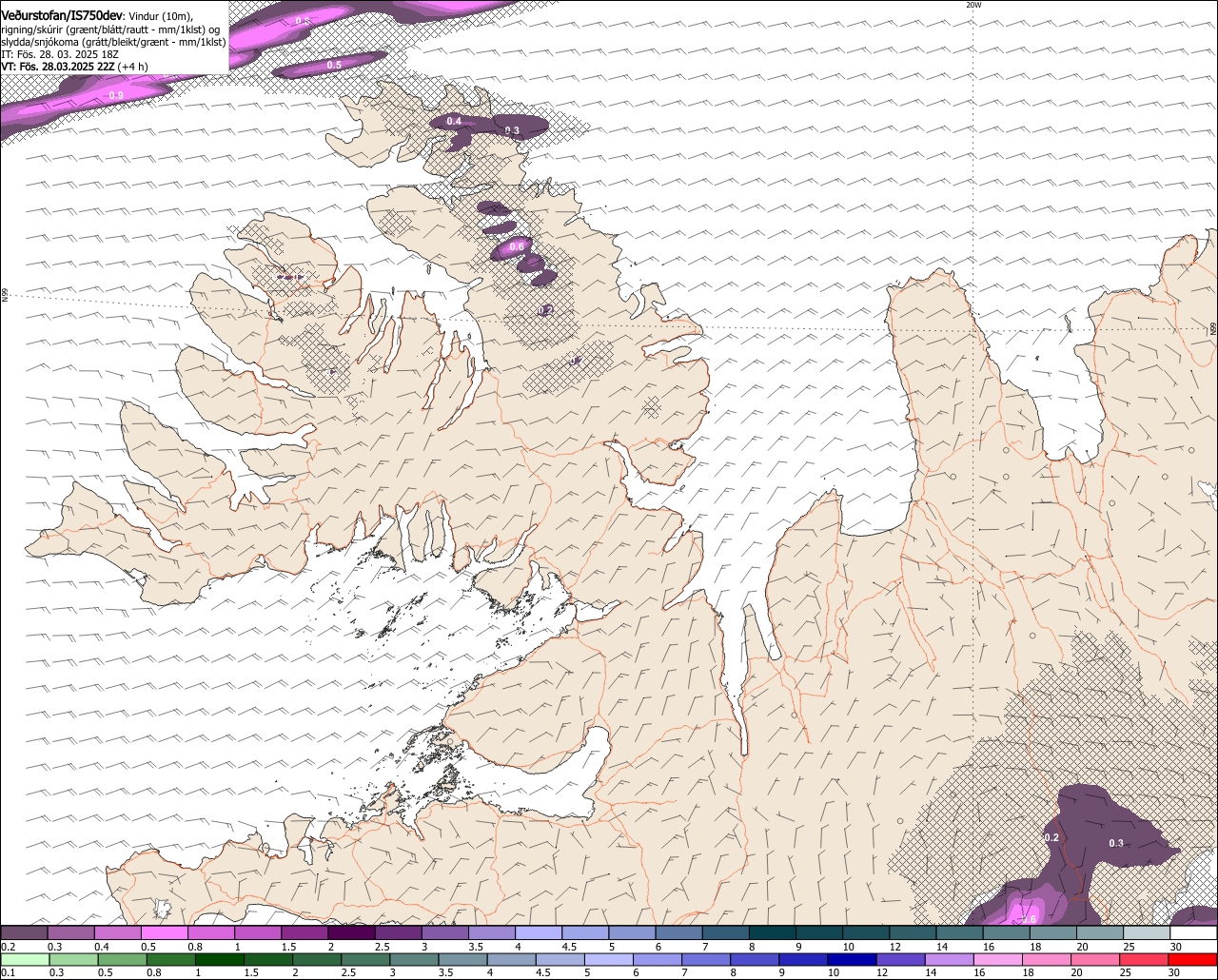Image resolution: width=1218 pixels, height=980 pixels.
Task: Click the 'rigning/skúrir' legend description line
Action: pyautogui.click(x=111, y=29)
